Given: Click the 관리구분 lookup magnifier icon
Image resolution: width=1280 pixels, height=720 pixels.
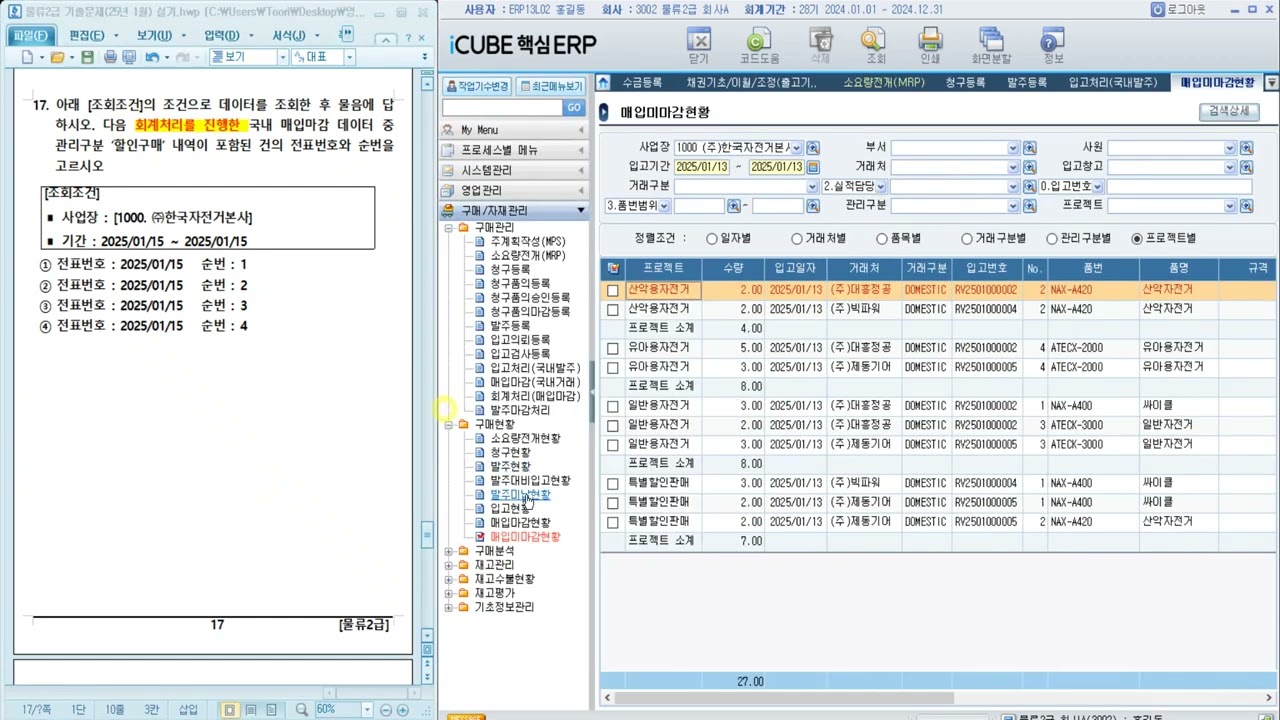Looking at the screenshot, I should point(1030,205).
